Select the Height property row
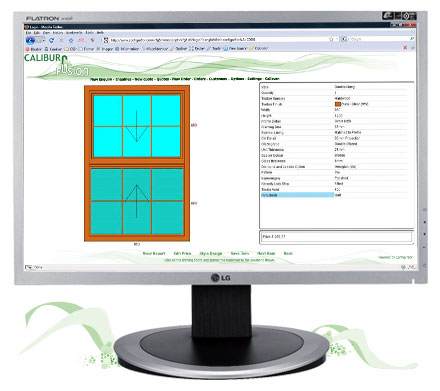This screenshot has width=440, height=391. point(334,115)
